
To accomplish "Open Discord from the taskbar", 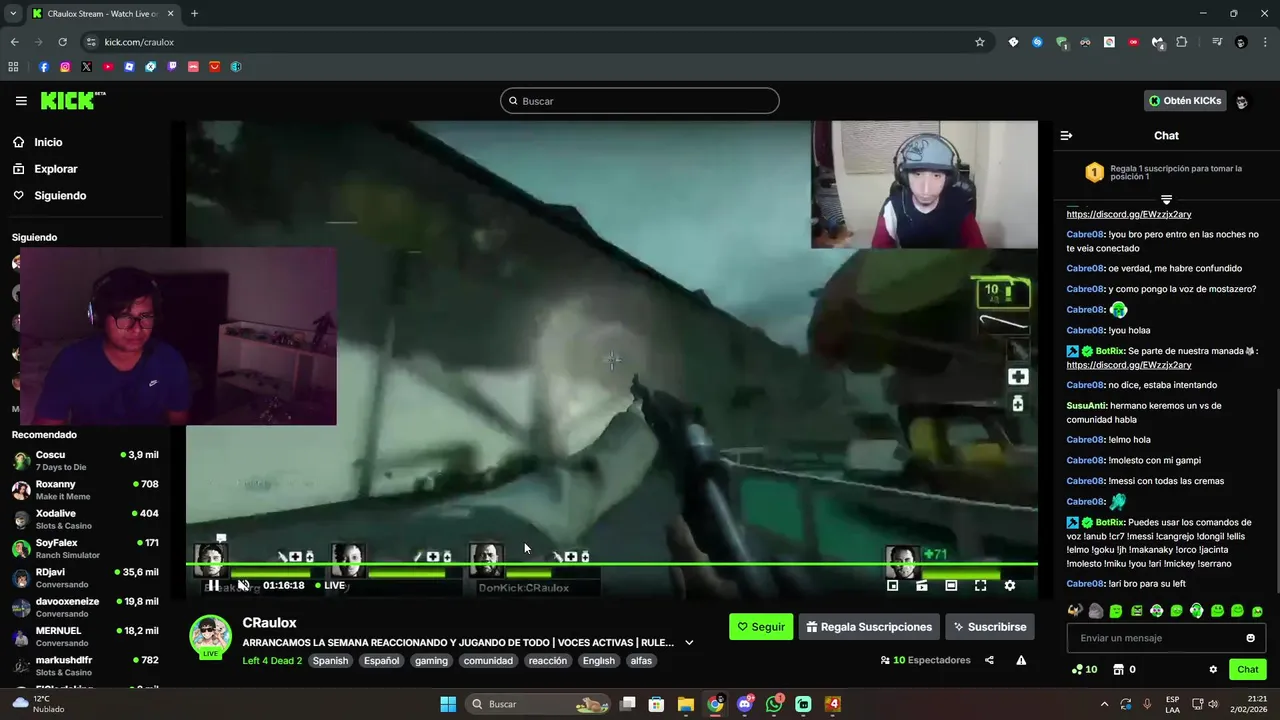I will pos(744,704).
